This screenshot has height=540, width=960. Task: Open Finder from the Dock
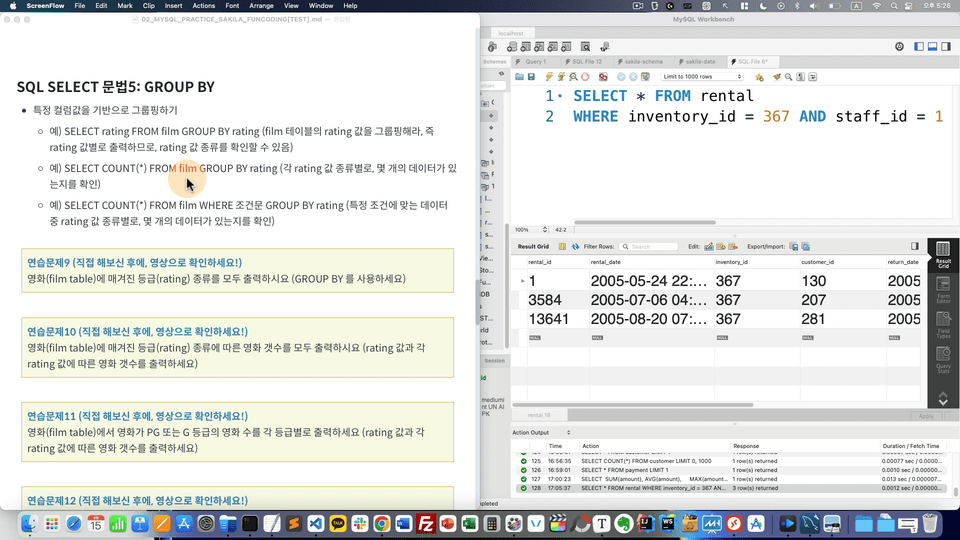coord(29,524)
